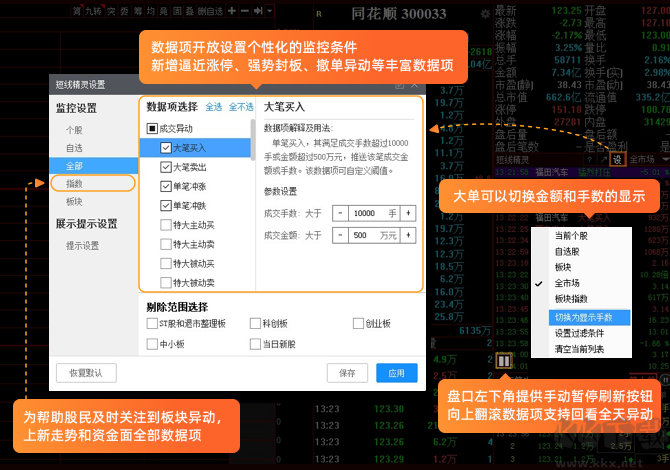The width and height of the screenshot is (670, 470).
Task: Choose 板块 in the context menu
Action: 563,267
